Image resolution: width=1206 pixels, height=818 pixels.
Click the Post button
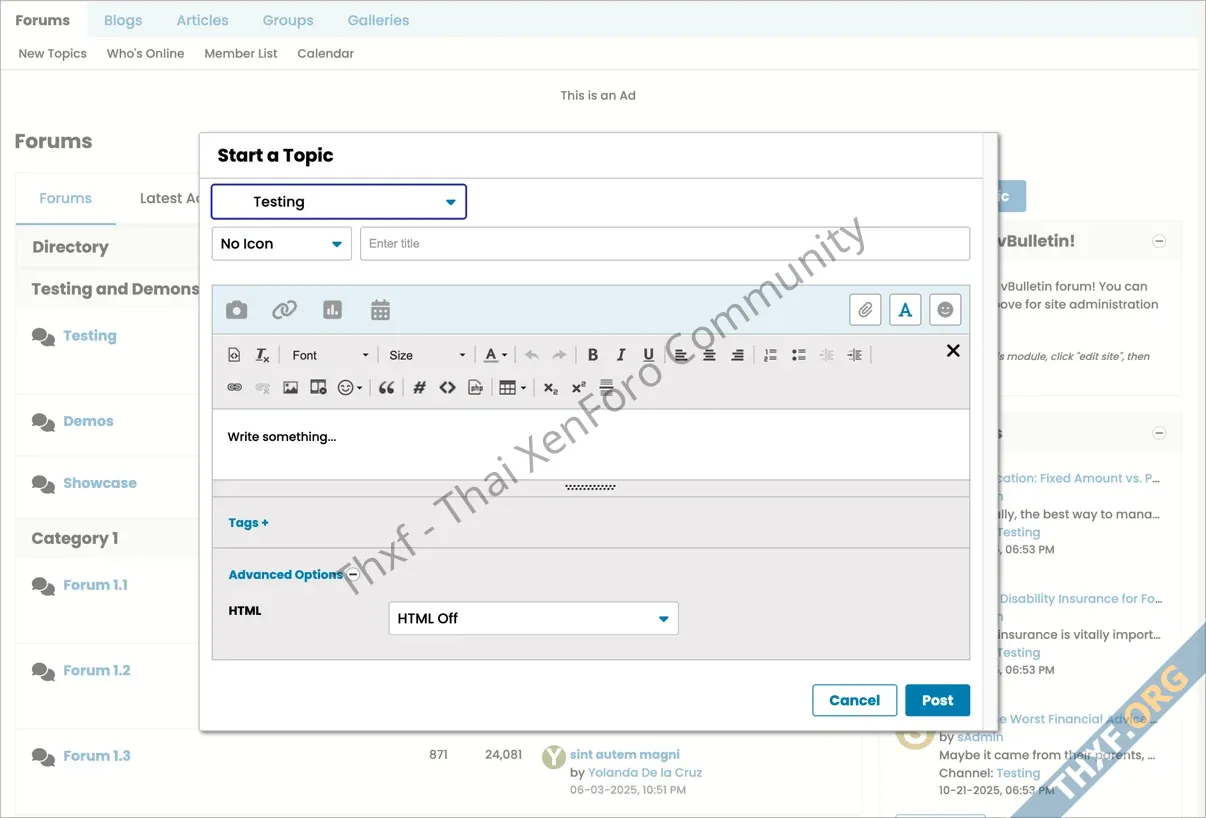(x=936, y=700)
